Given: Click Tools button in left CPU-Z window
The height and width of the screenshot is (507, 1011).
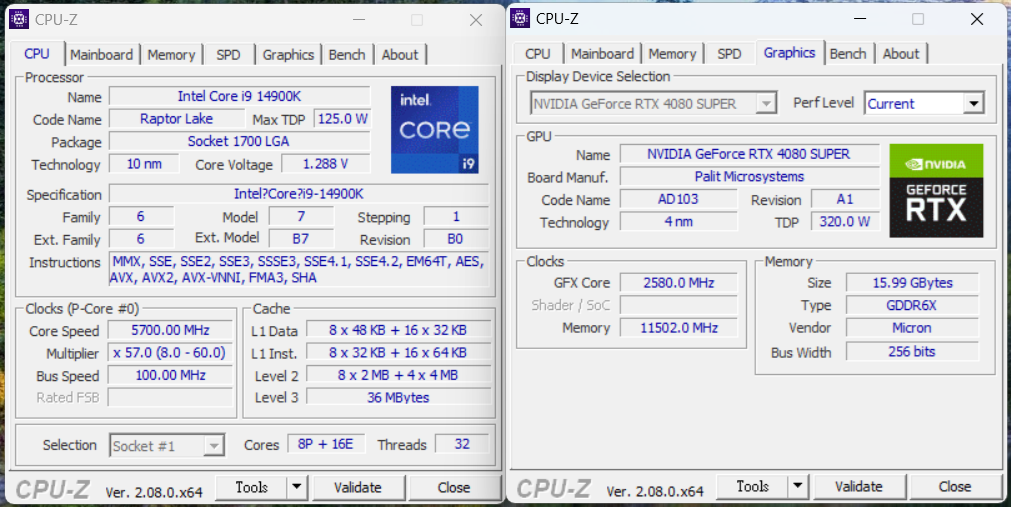Looking at the screenshot, I should pos(251,488).
